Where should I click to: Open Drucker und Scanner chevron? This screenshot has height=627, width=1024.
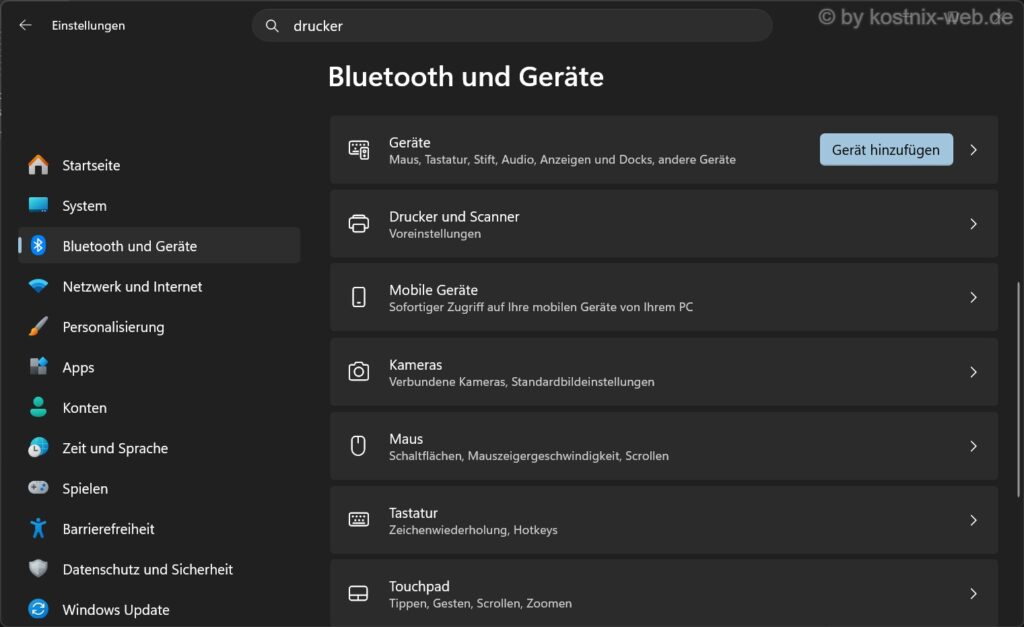[973, 224]
